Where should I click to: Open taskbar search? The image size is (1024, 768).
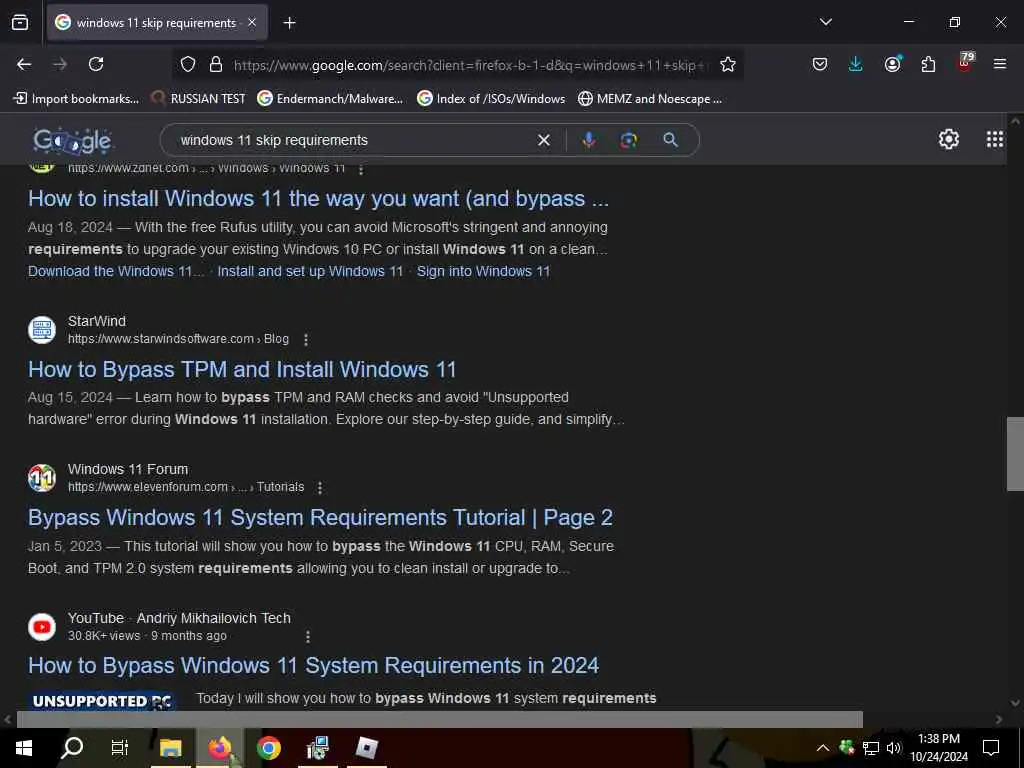tap(72, 748)
